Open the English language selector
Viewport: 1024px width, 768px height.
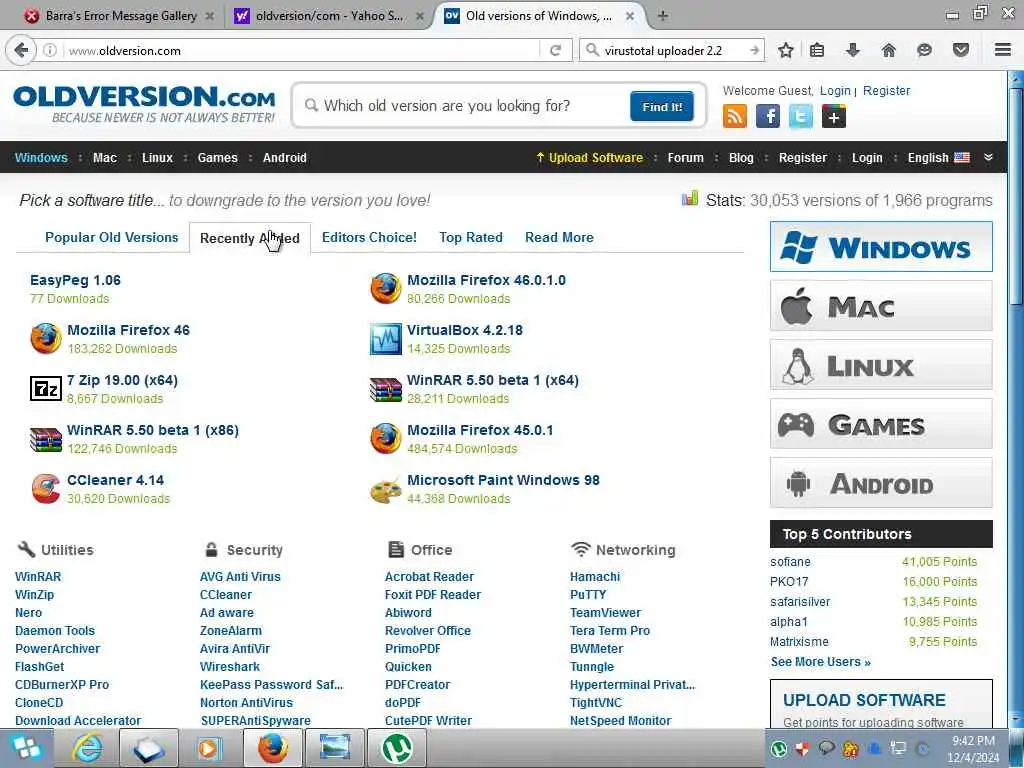coord(938,157)
